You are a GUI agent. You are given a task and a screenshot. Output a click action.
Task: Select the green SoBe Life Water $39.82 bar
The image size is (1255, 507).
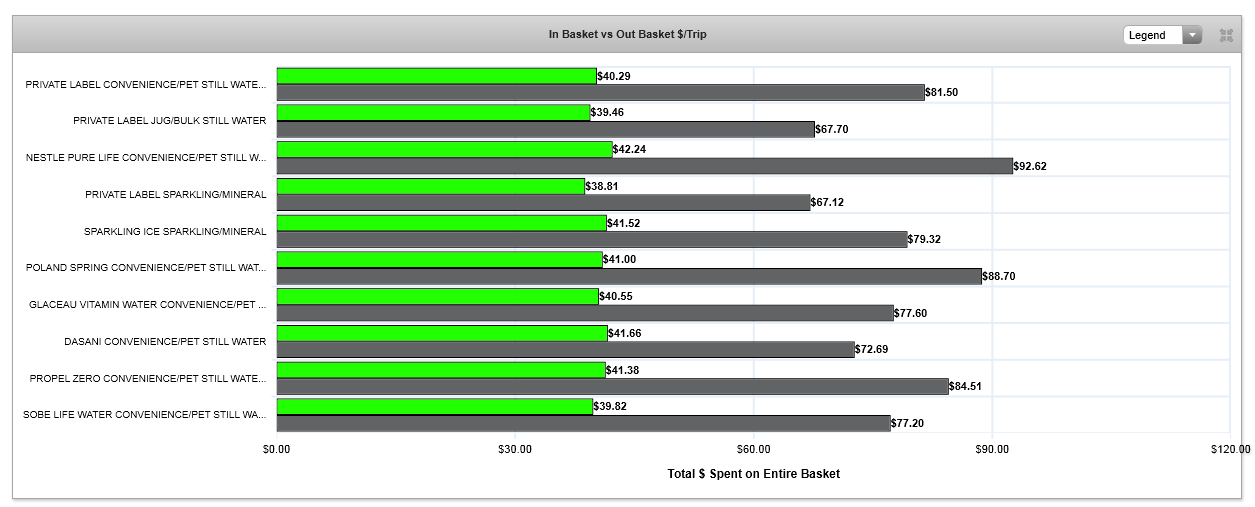434,406
